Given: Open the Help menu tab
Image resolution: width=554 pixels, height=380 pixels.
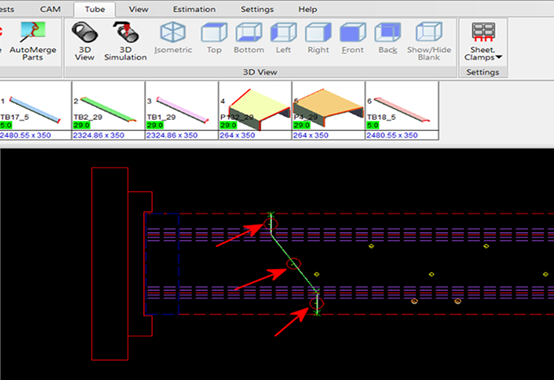Looking at the screenshot, I should click(x=307, y=9).
